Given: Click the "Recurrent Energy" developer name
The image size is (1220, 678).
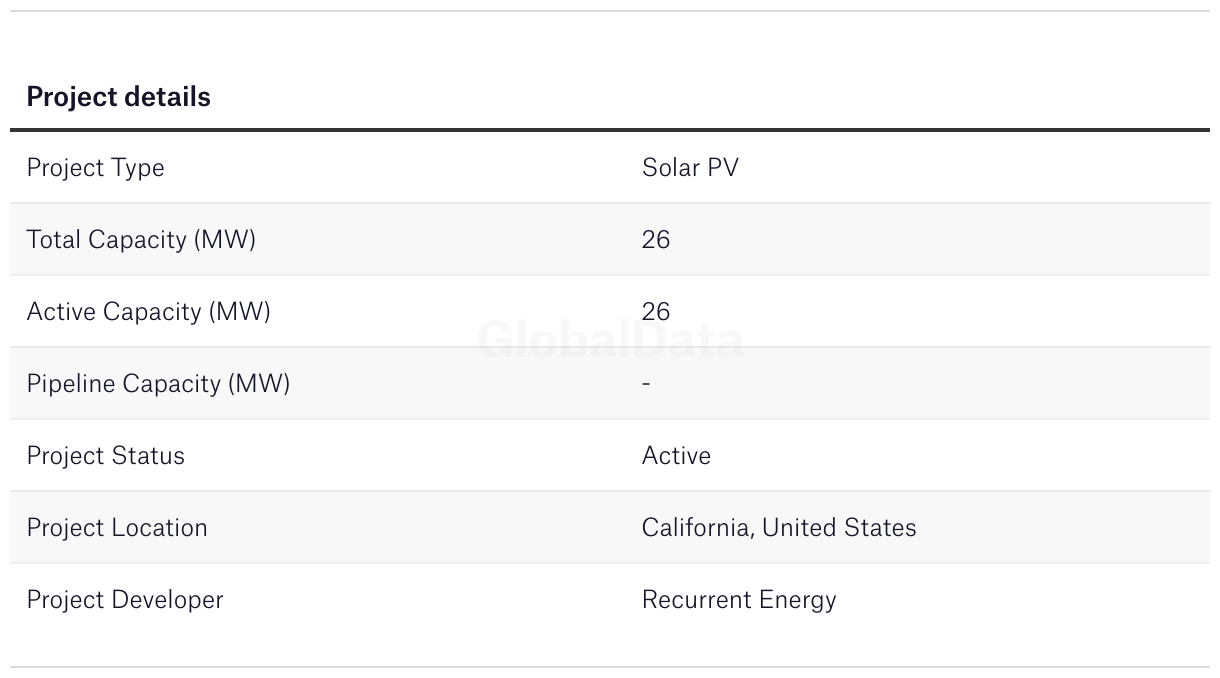Looking at the screenshot, I should (739, 600).
